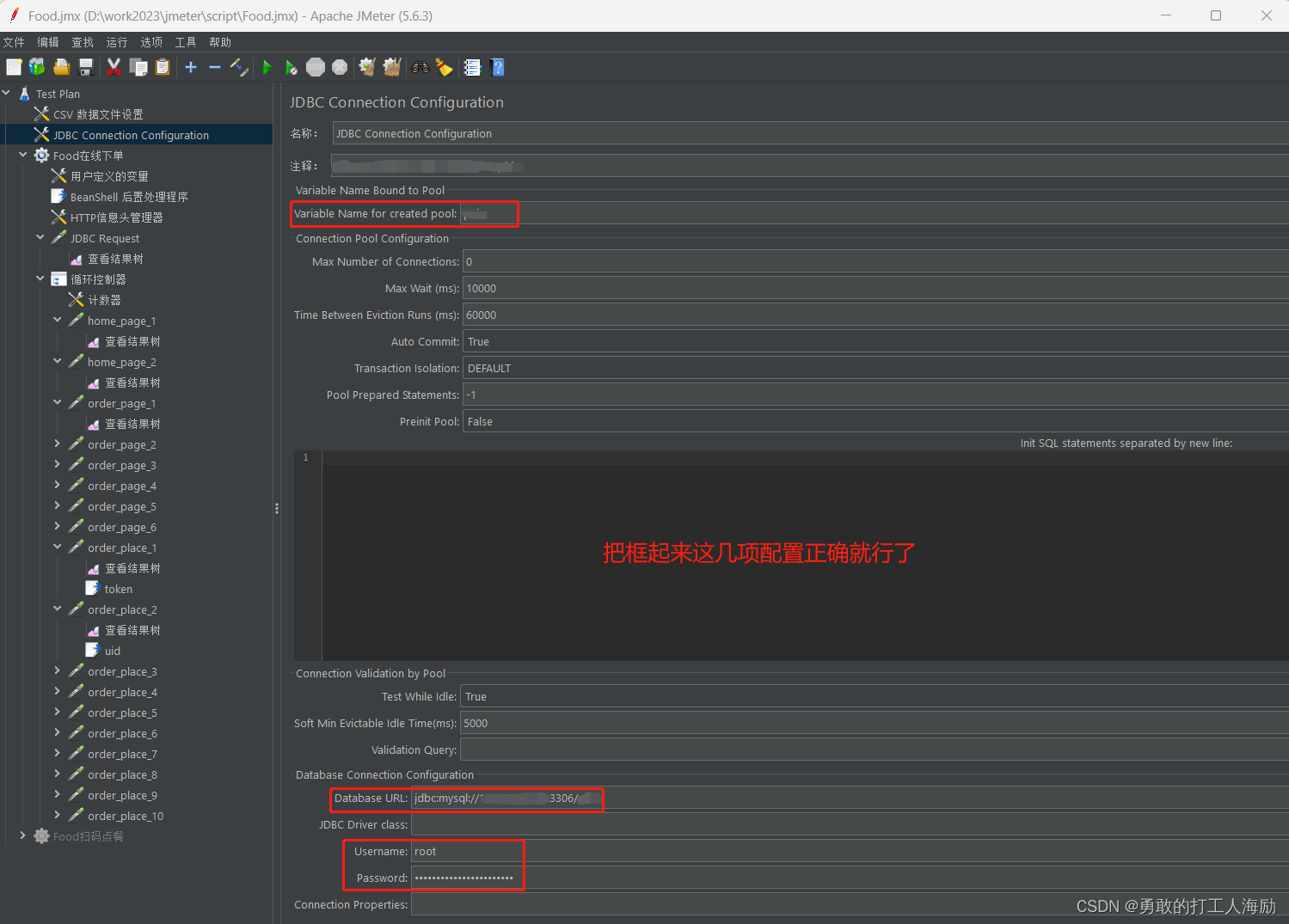Click Start no pauses icon
The image size is (1289, 924).
(x=292, y=67)
